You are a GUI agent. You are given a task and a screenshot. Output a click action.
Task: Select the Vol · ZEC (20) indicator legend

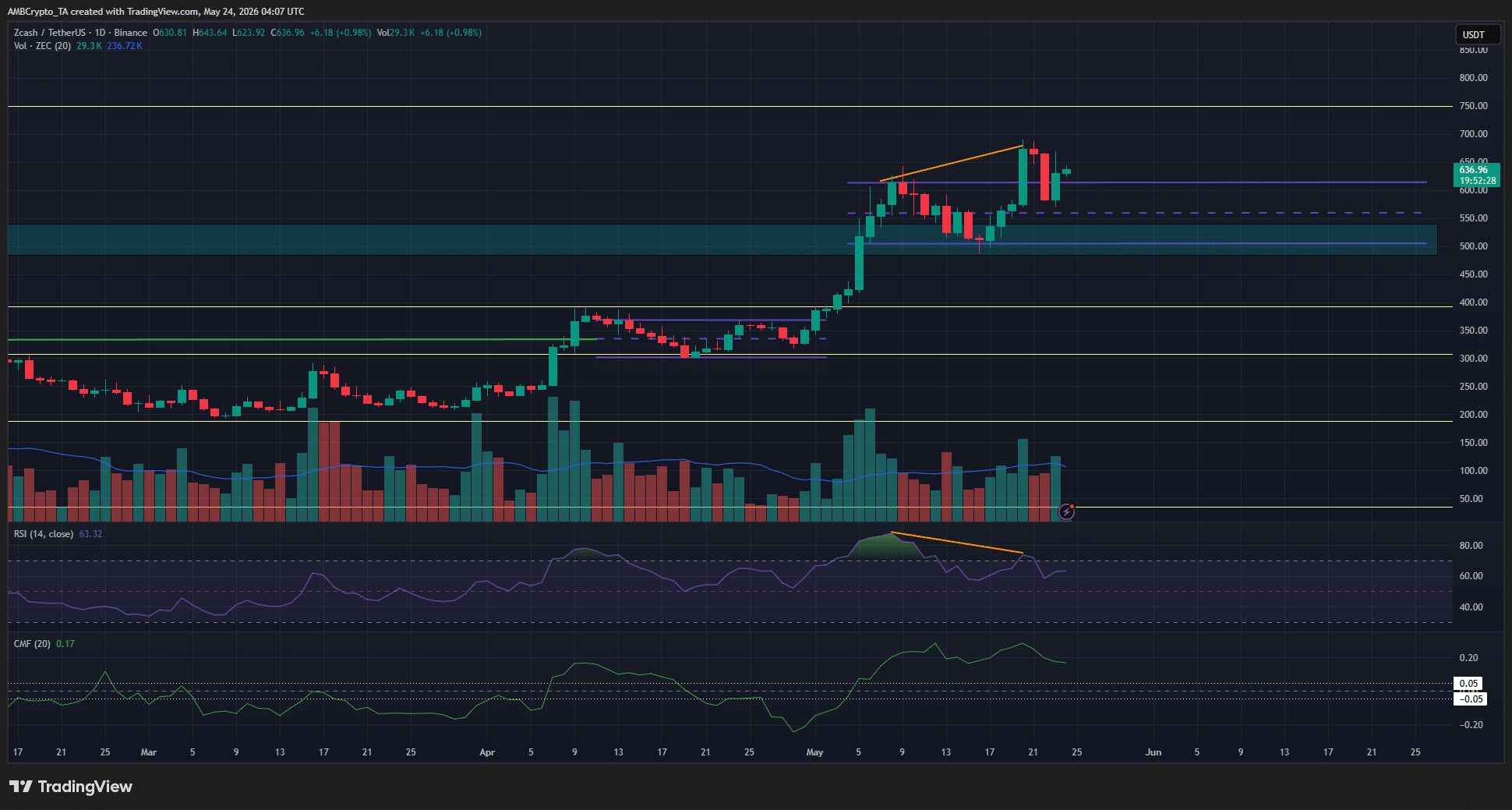(x=42, y=46)
